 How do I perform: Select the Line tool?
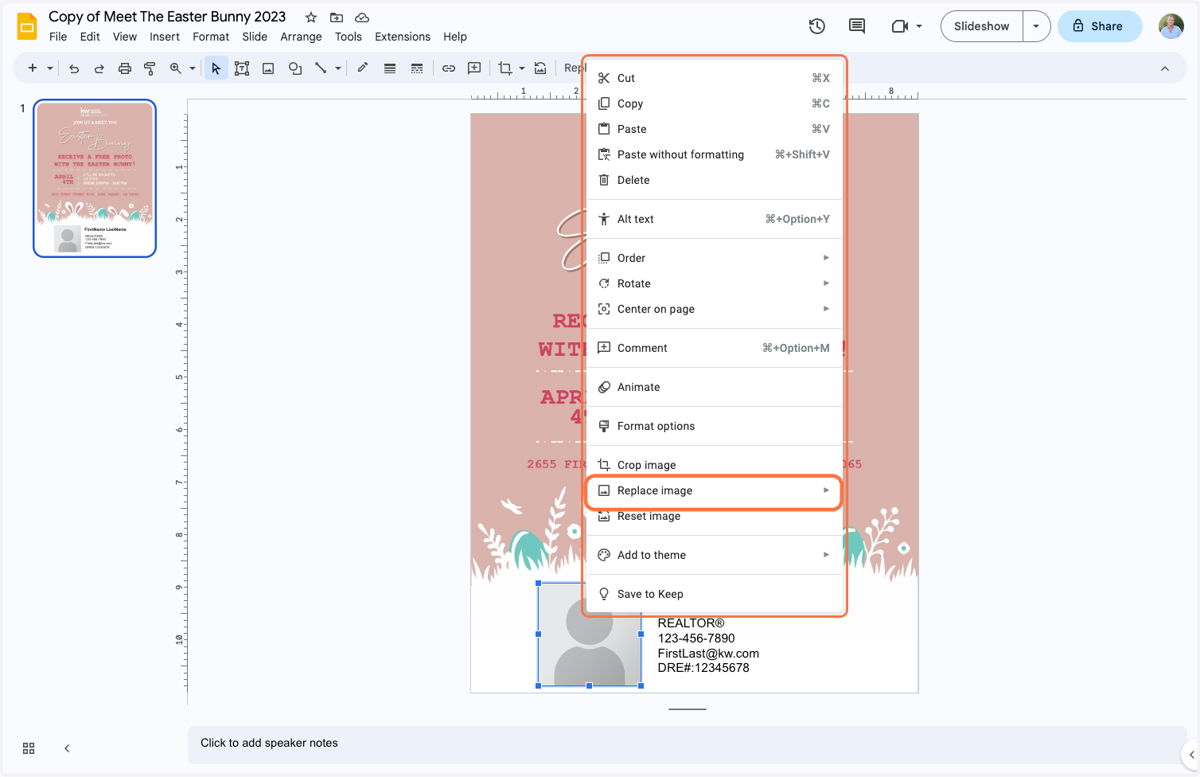pos(321,68)
